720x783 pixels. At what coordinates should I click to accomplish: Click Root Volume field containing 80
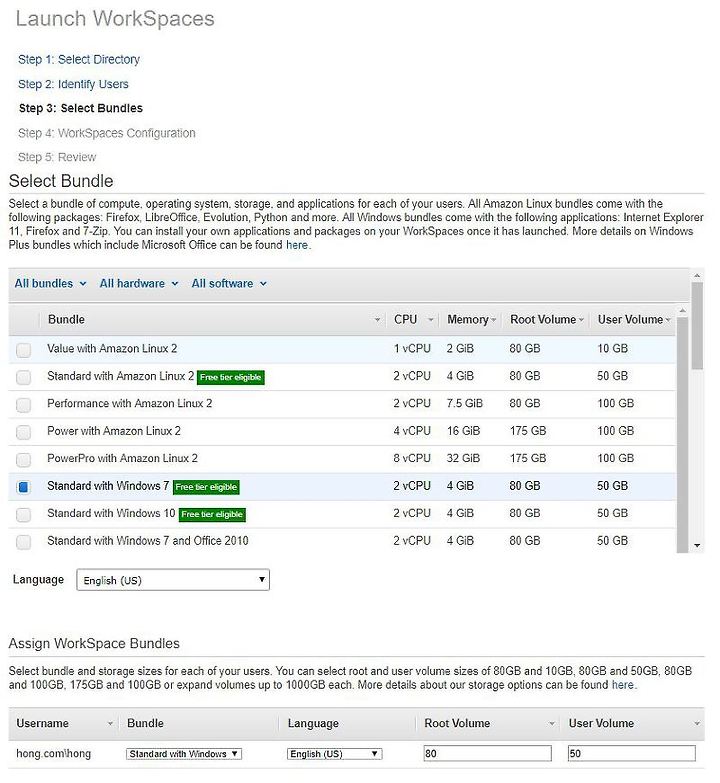487,754
